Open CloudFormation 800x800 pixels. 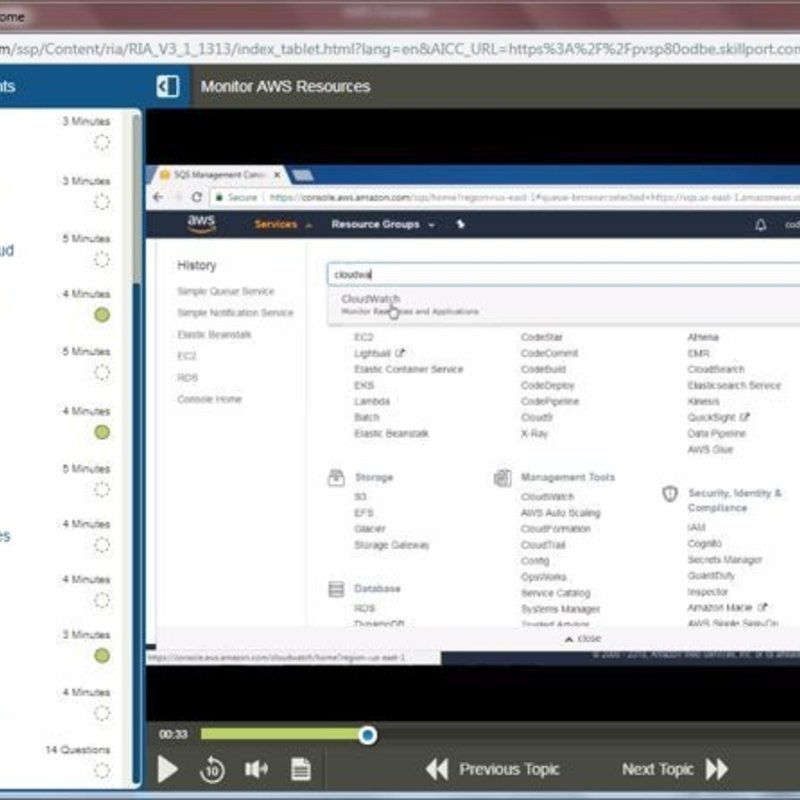(556, 529)
